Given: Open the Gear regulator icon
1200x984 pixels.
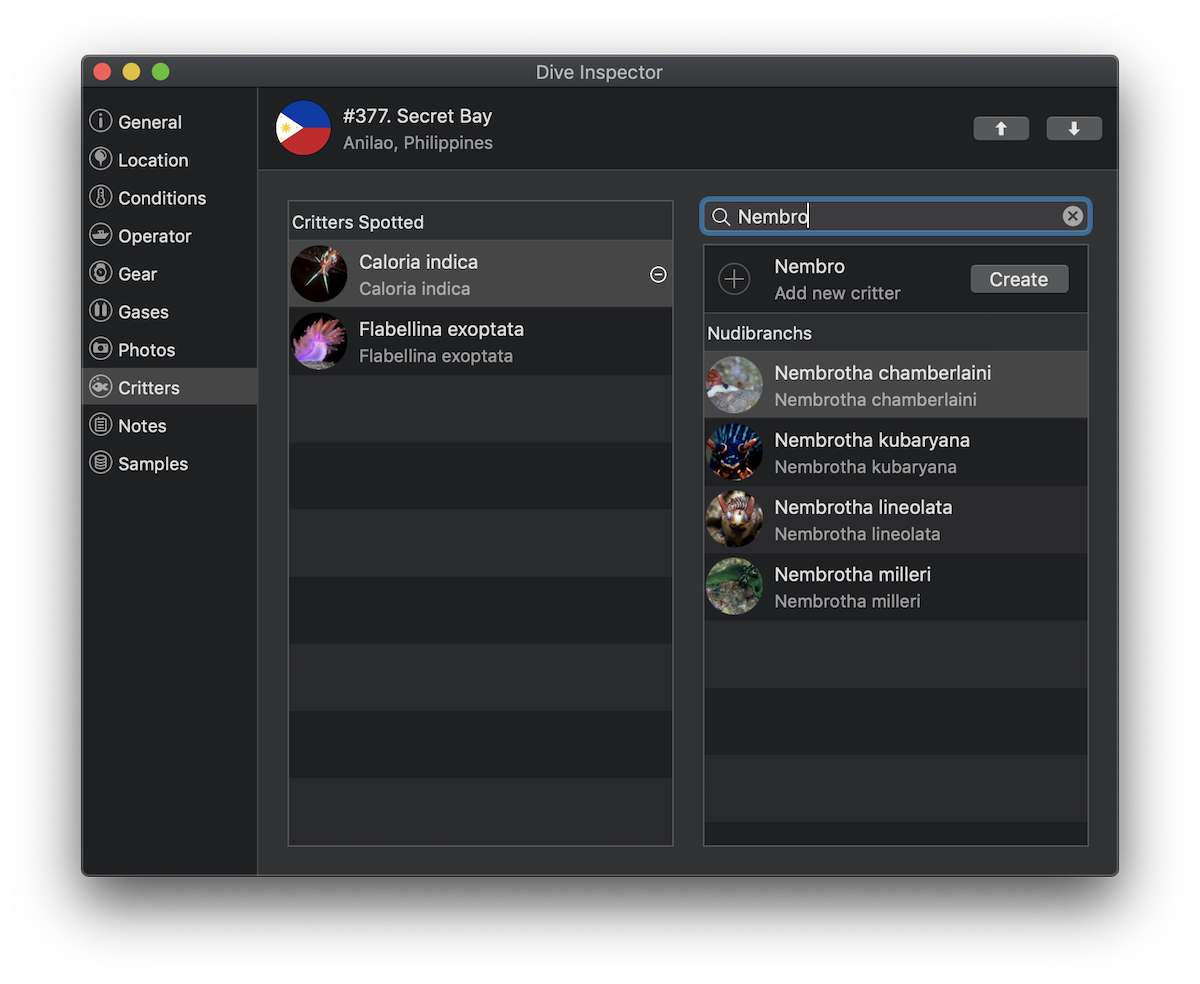Looking at the screenshot, I should [100, 274].
